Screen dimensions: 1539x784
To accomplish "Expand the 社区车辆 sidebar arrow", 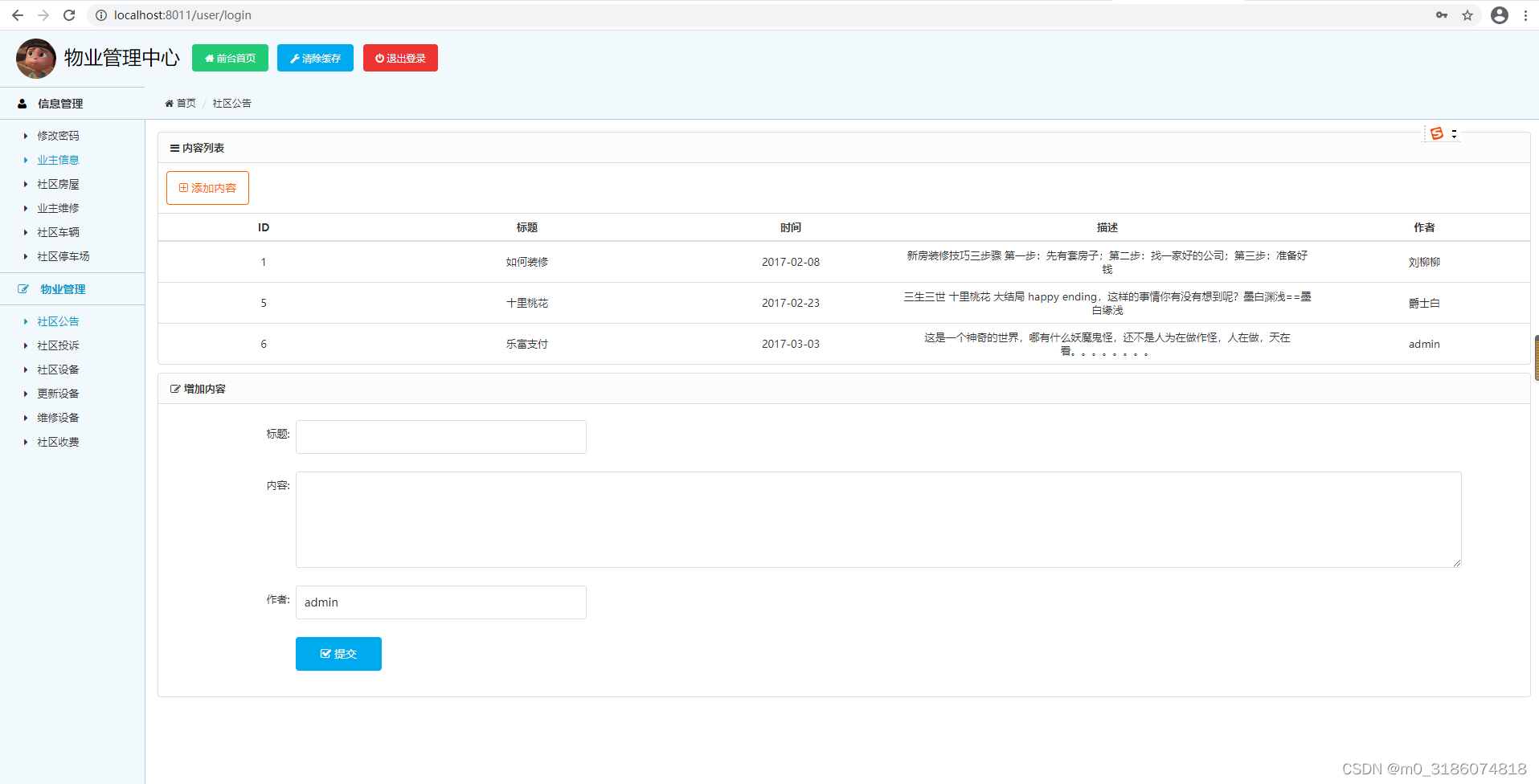I will (x=25, y=232).
